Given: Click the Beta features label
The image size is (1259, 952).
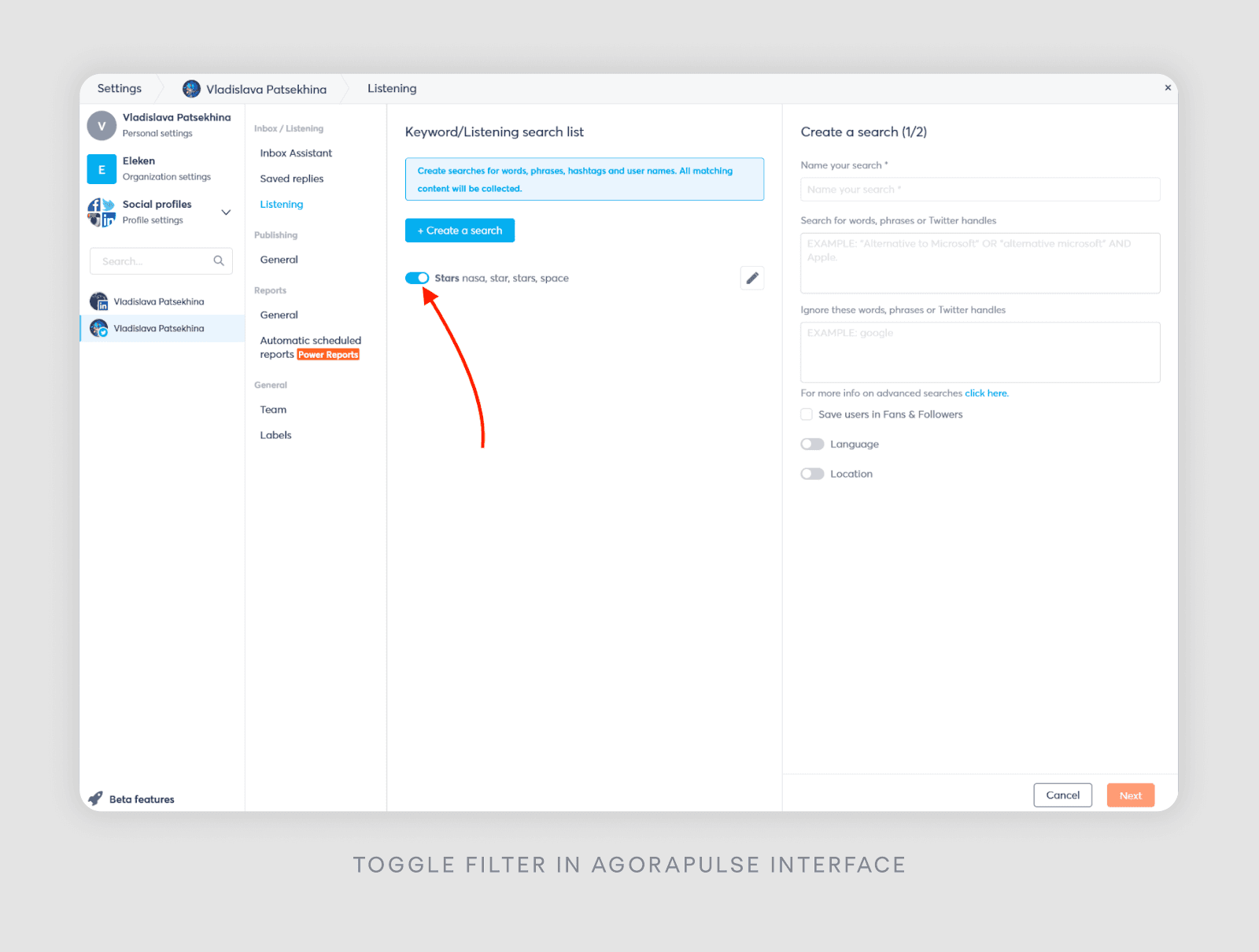Looking at the screenshot, I should [x=142, y=799].
